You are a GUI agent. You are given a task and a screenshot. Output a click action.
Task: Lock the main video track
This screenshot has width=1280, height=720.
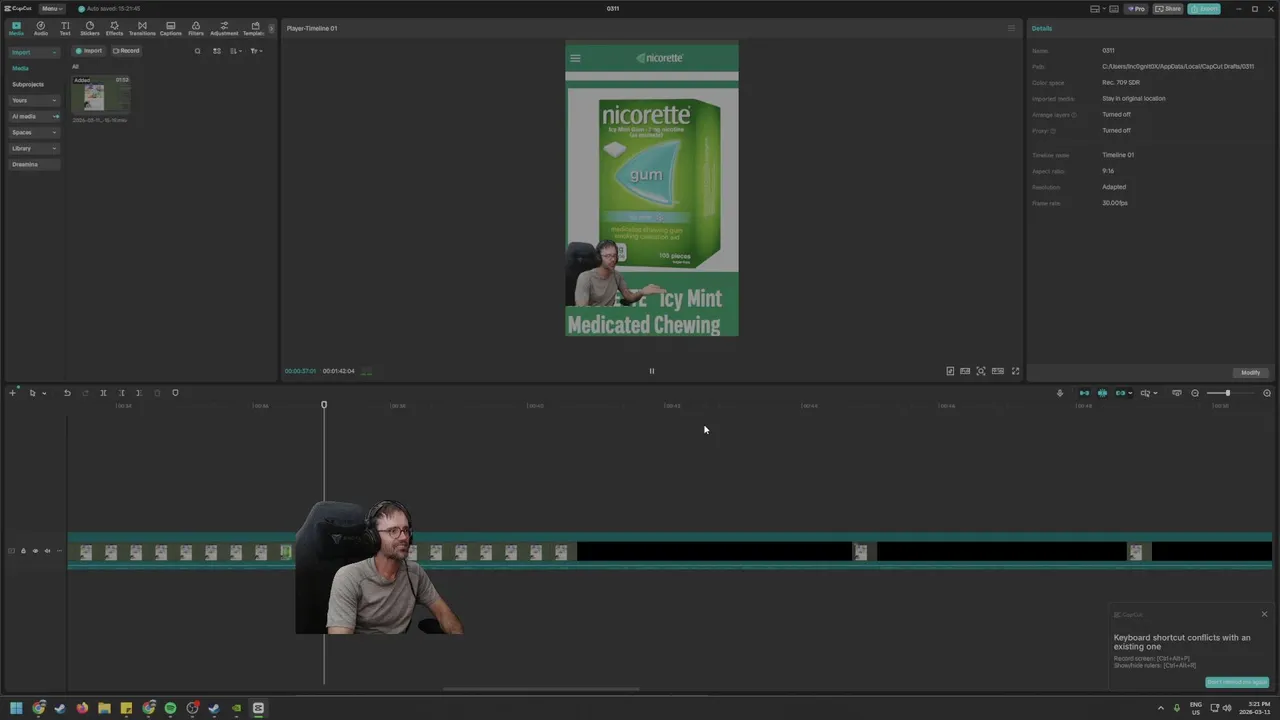(23, 551)
